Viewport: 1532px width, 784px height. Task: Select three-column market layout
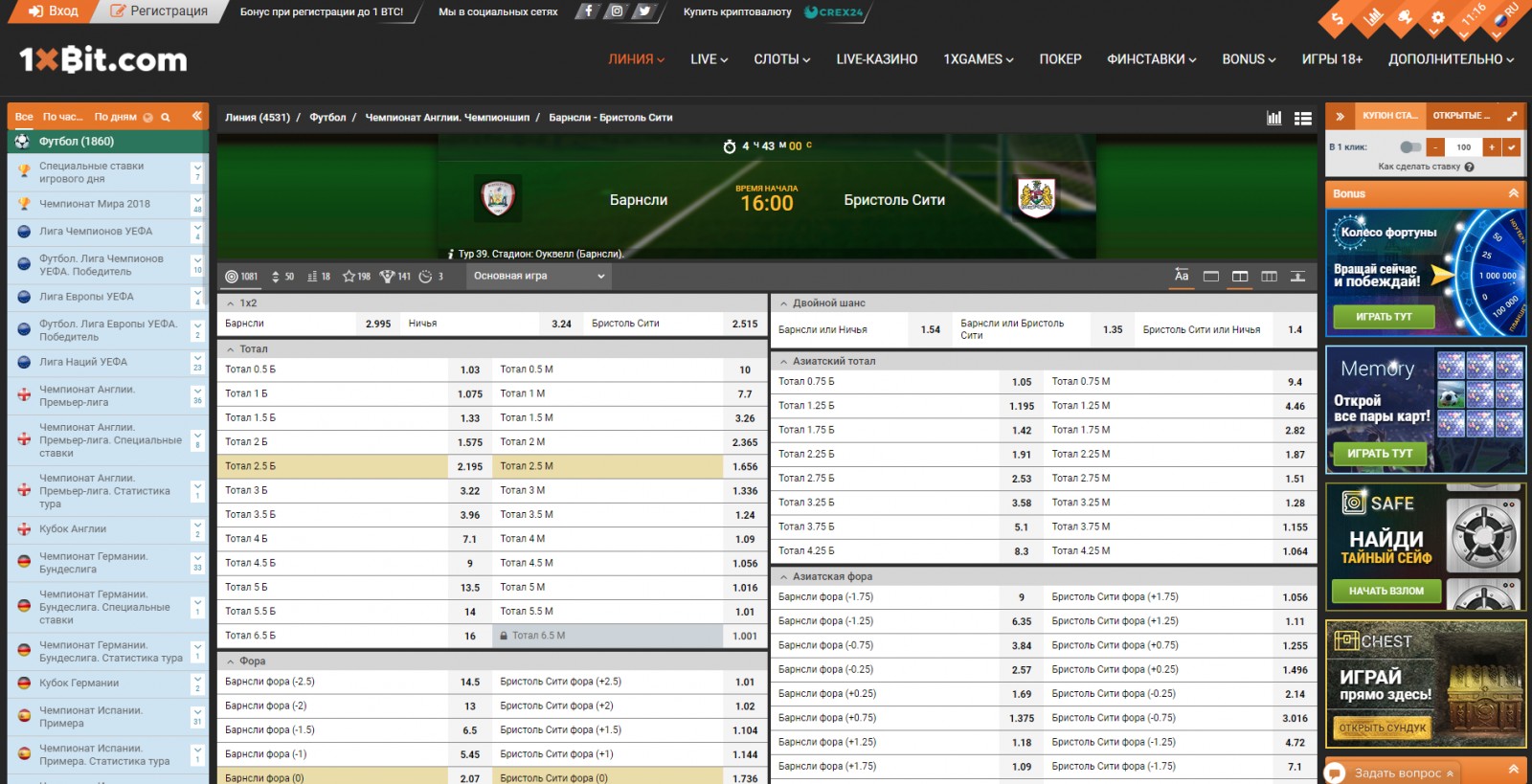[x=1269, y=276]
